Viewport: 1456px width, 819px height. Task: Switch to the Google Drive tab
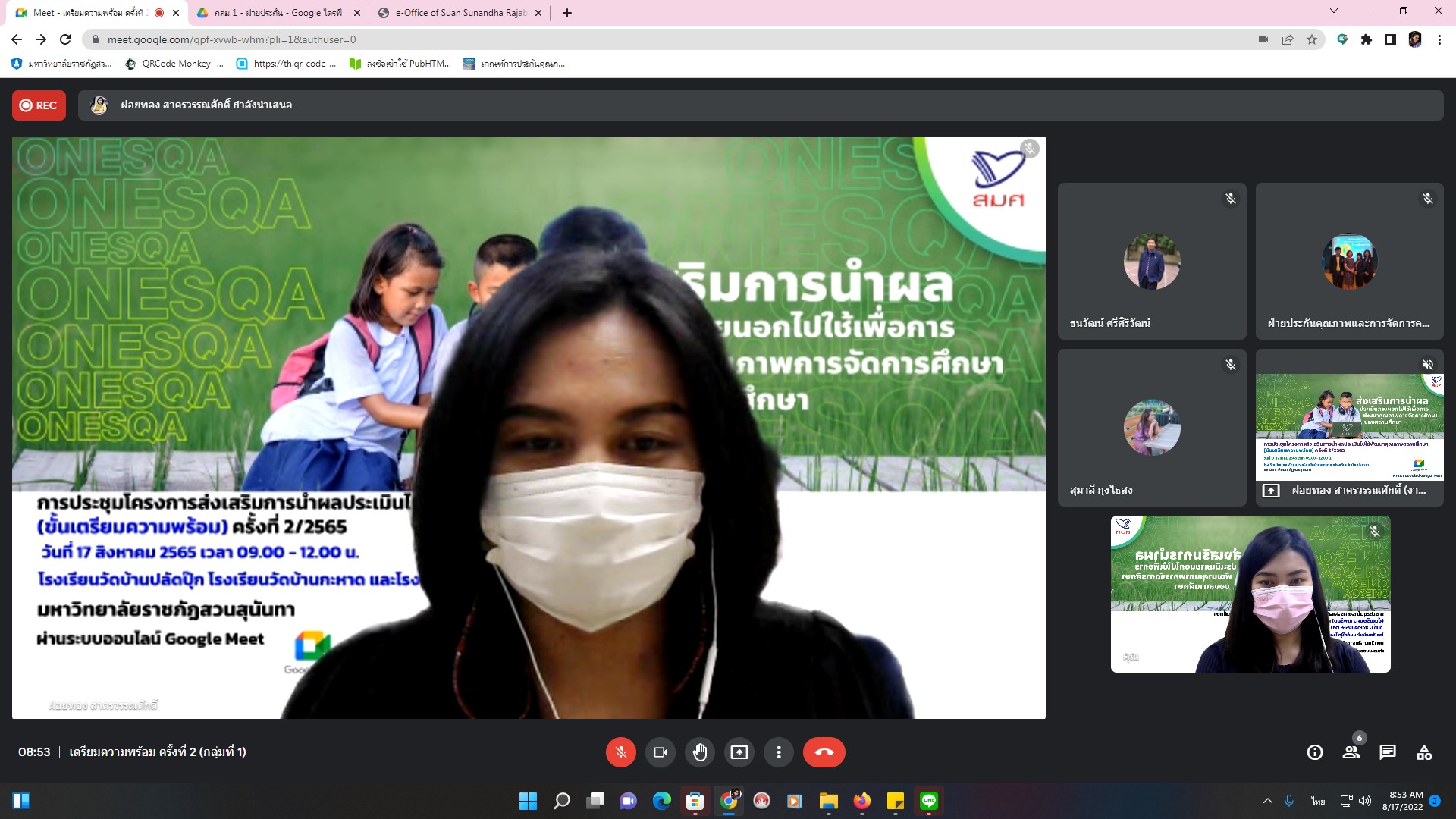278,13
